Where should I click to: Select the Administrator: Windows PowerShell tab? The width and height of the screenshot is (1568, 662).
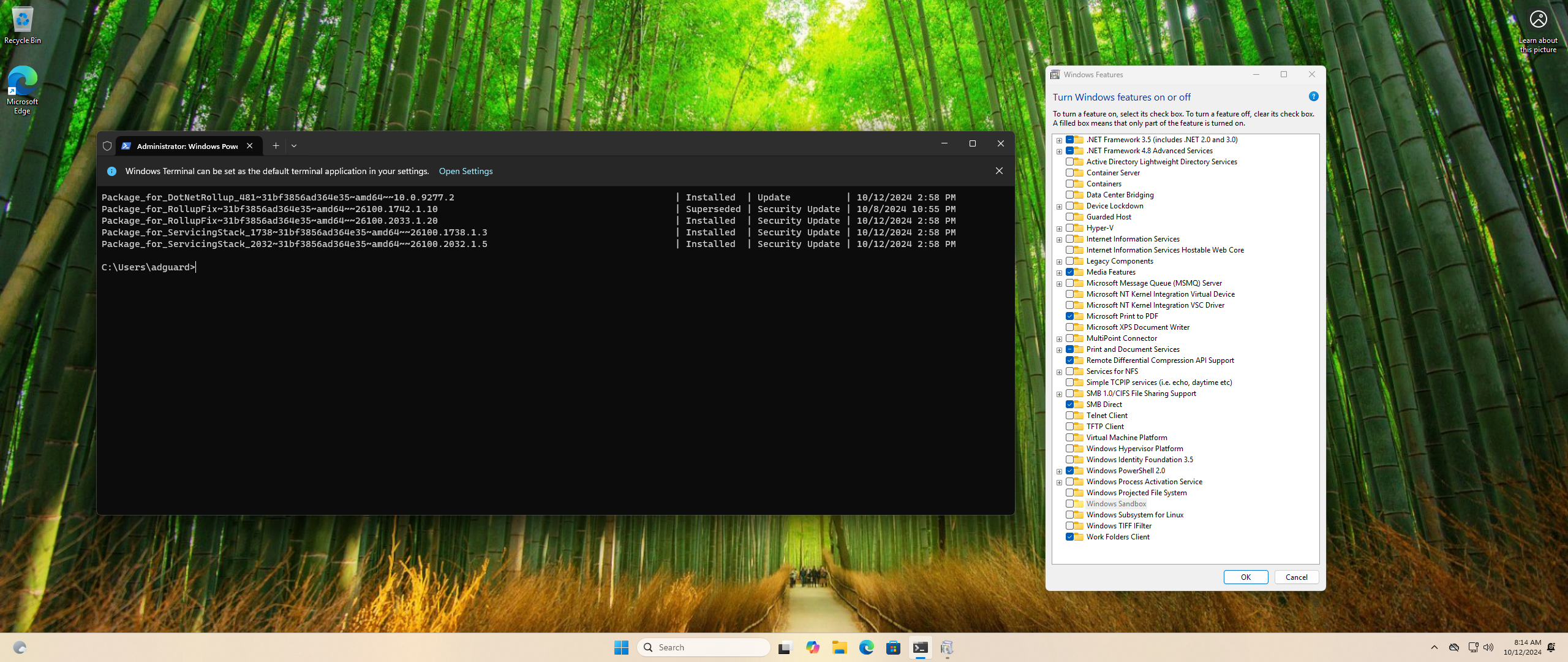pos(189,146)
